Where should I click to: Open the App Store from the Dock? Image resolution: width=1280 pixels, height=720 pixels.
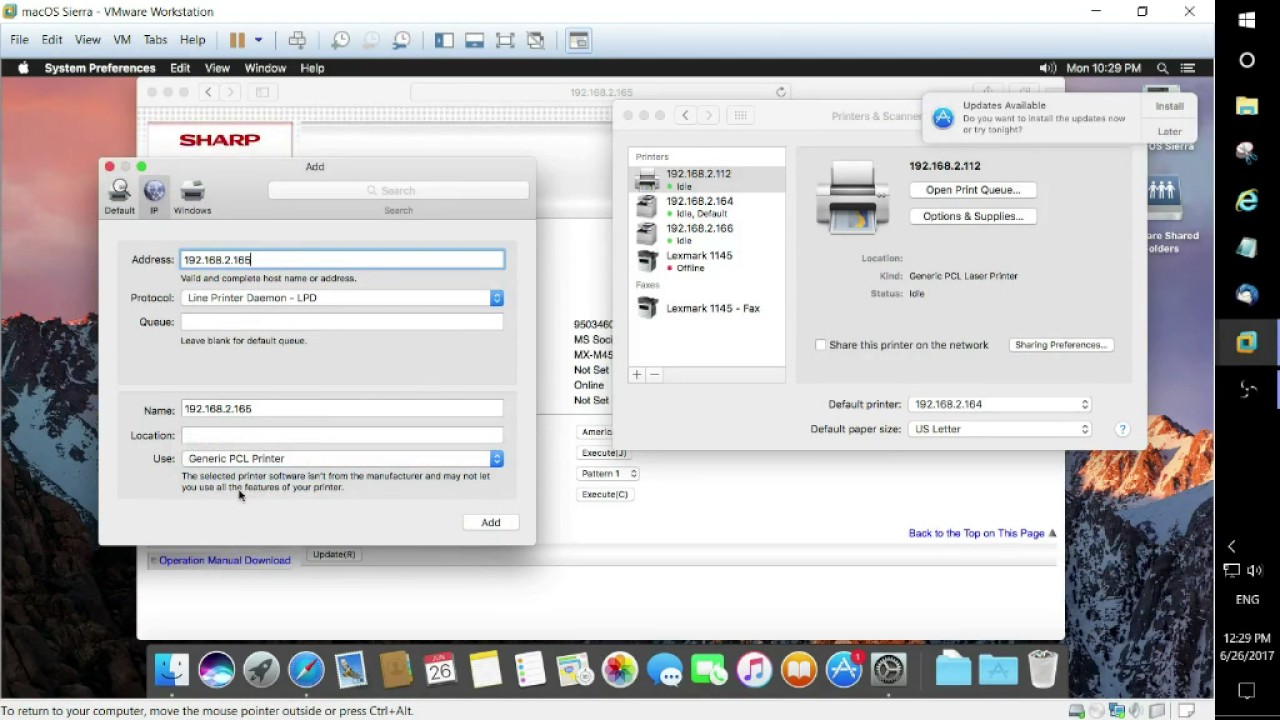click(844, 670)
